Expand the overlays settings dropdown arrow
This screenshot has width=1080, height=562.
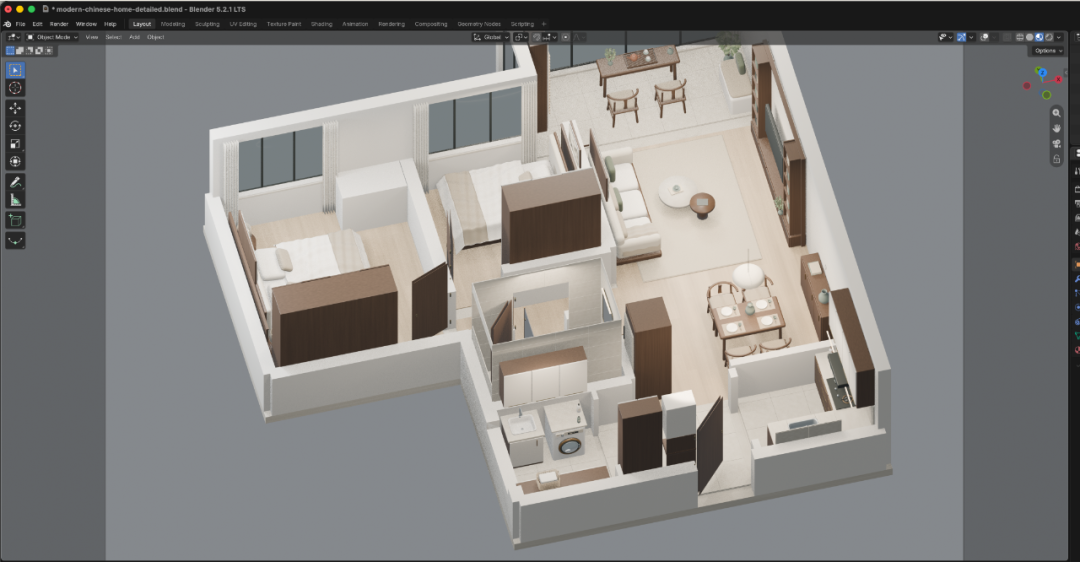click(x=994, y=37)
